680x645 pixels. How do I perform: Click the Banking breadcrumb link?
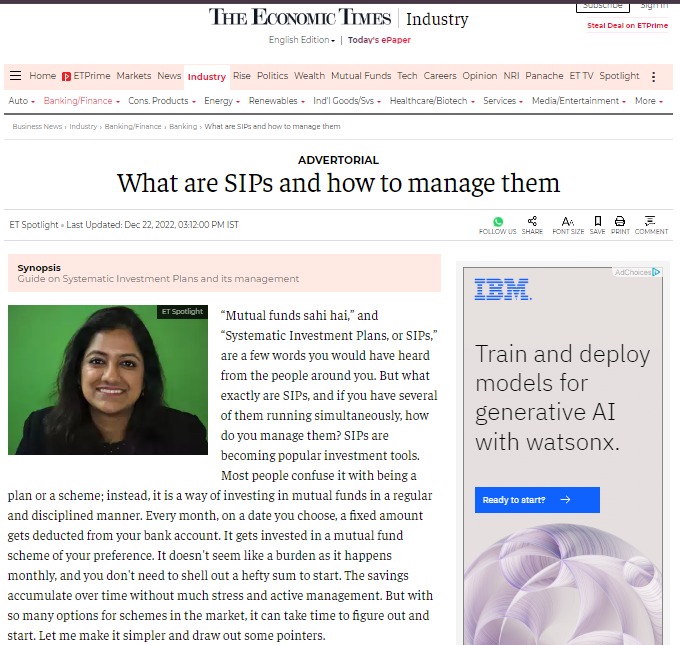pyautogui.click(x=183, y=127)
